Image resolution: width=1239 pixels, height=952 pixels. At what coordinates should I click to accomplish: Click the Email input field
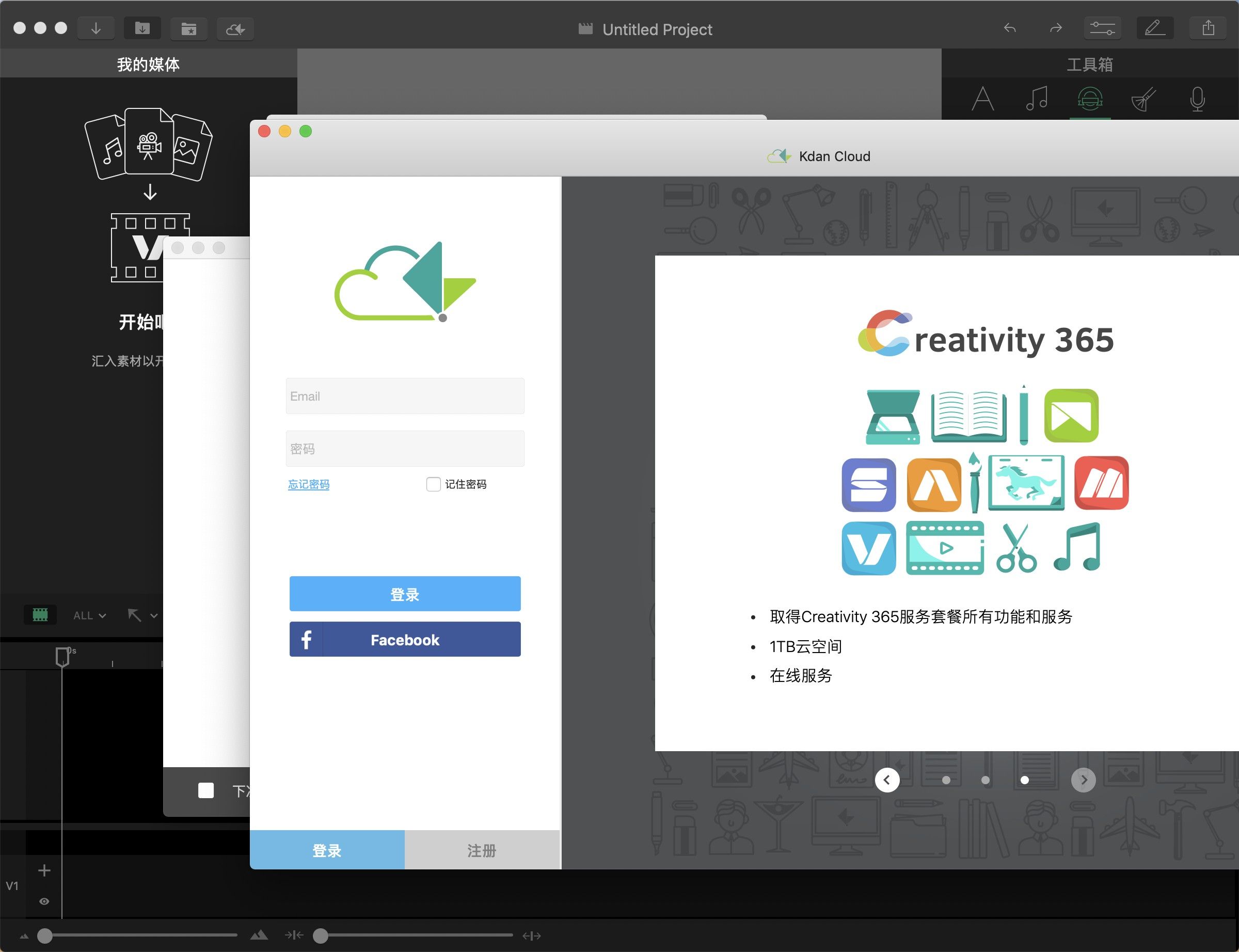tap(405, 396)
